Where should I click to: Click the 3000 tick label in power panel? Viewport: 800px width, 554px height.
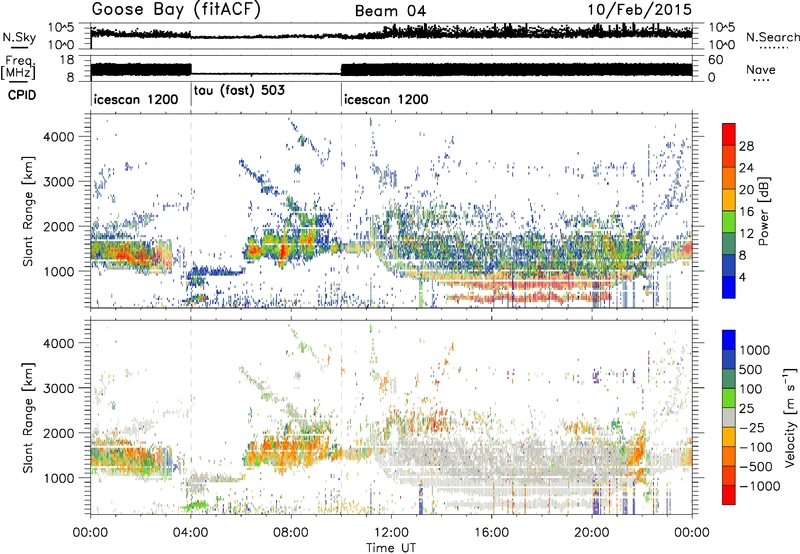click(58, 182)
